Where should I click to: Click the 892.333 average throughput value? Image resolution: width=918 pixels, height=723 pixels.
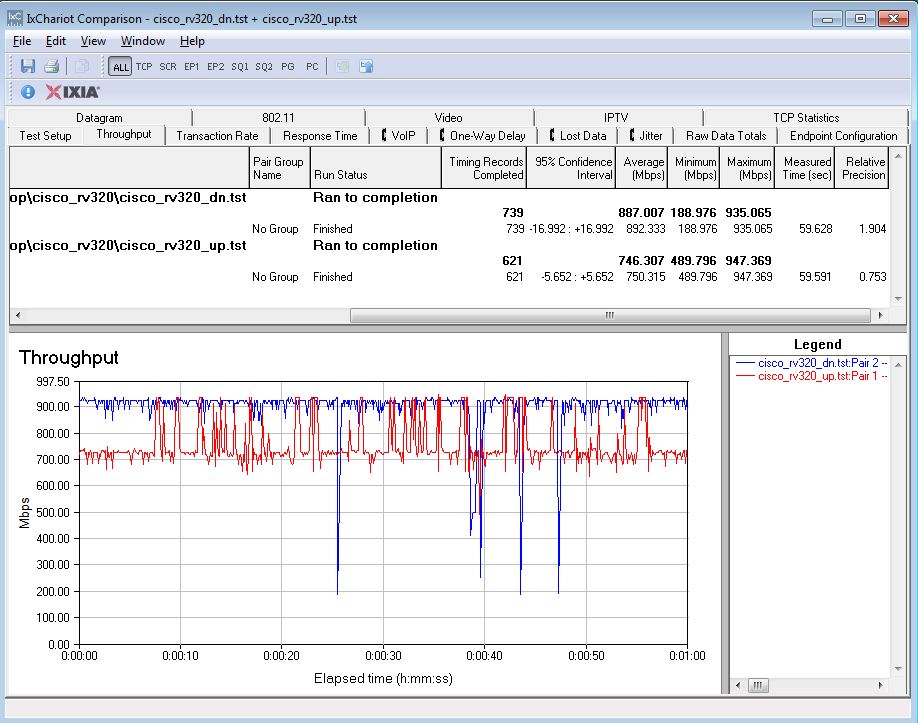645,229
